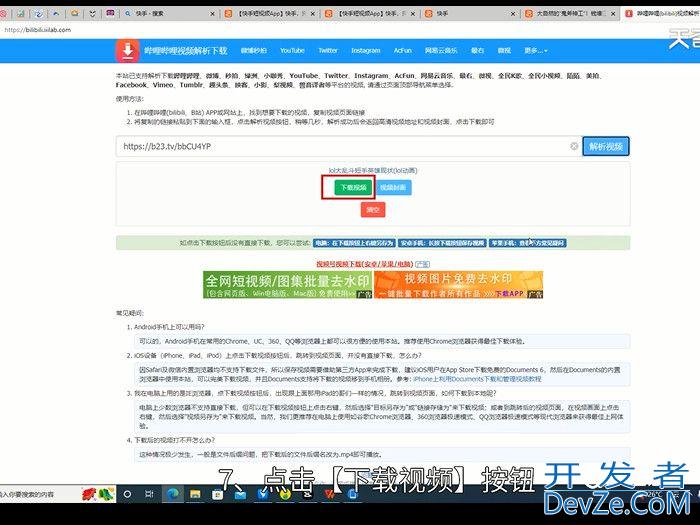The width and height of the screenshot is (700, 525).
Task: Open the YouTube nav link
Action: click(292, 51)
